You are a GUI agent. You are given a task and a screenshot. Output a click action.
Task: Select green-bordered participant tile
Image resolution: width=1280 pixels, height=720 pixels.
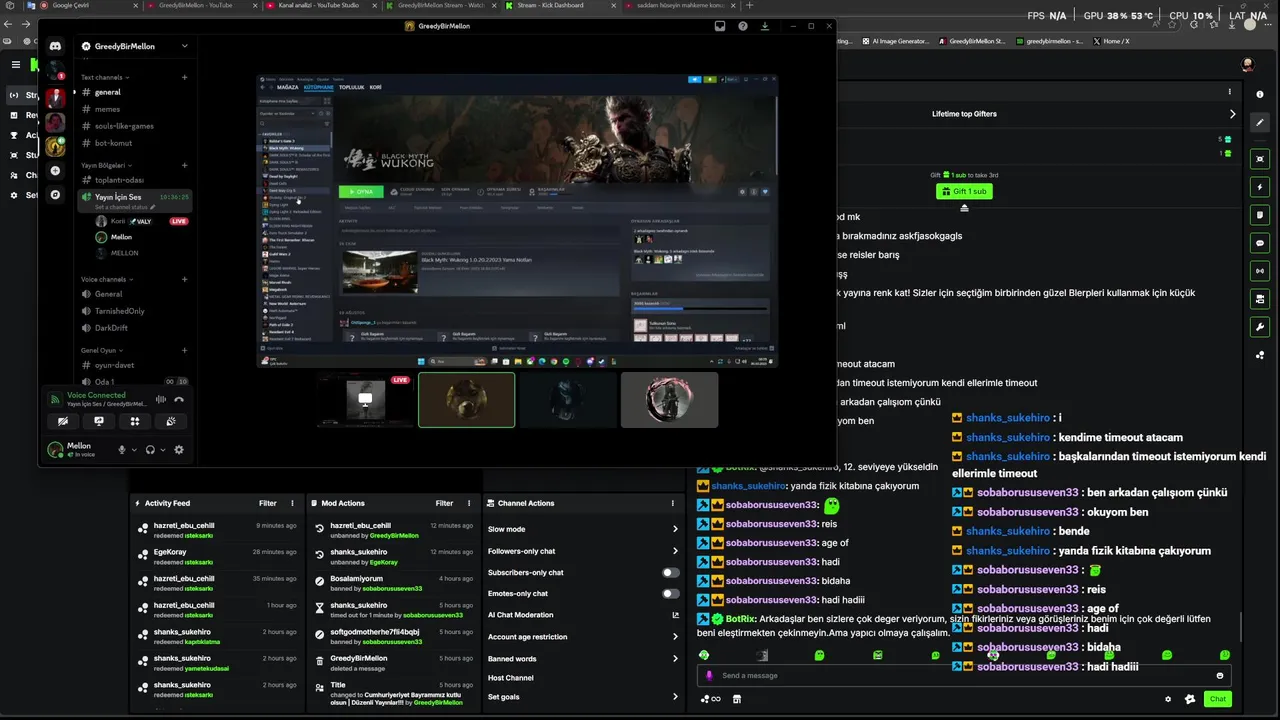point(467,400)
